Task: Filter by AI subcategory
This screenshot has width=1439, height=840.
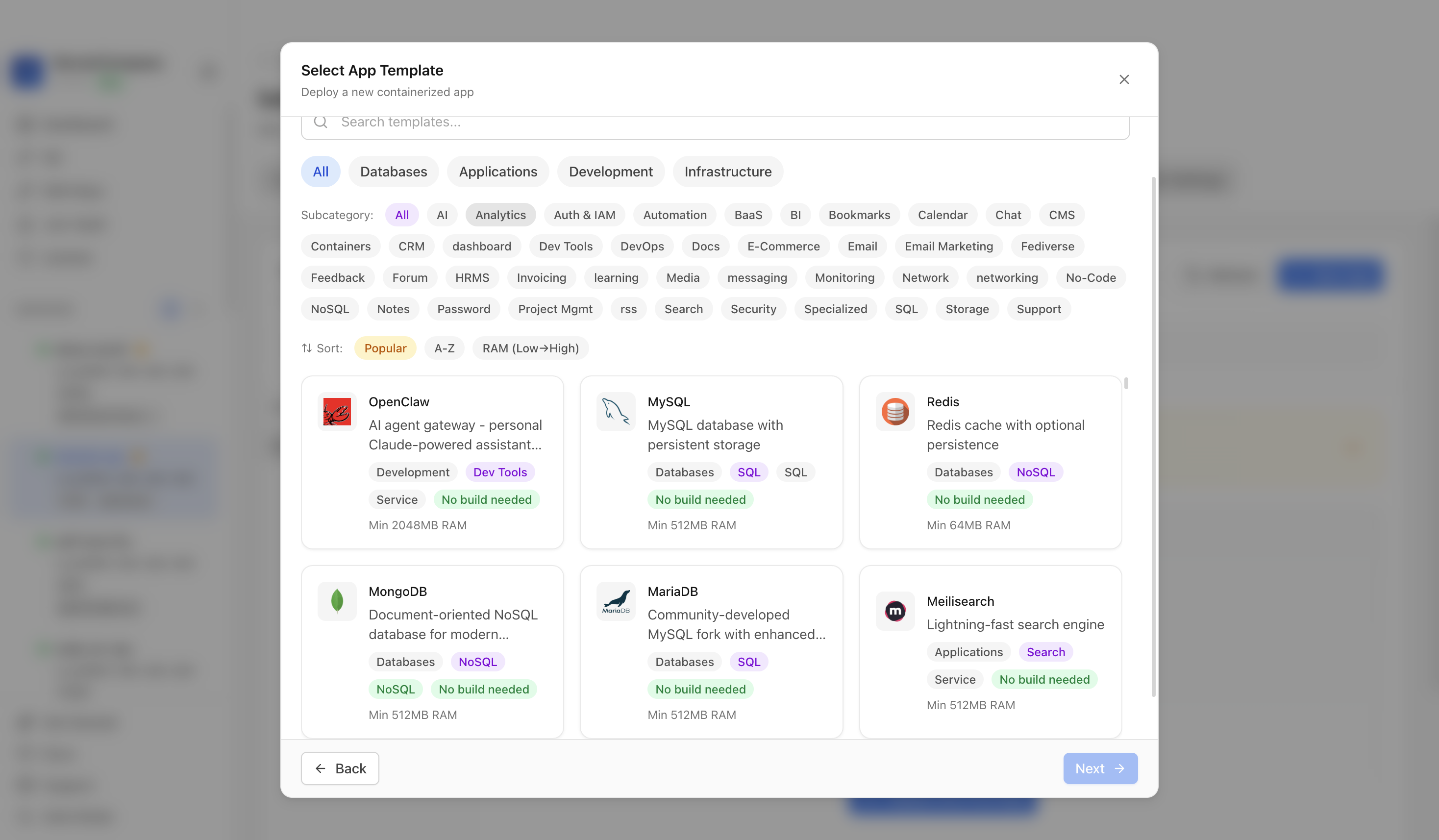Action: 442,215
